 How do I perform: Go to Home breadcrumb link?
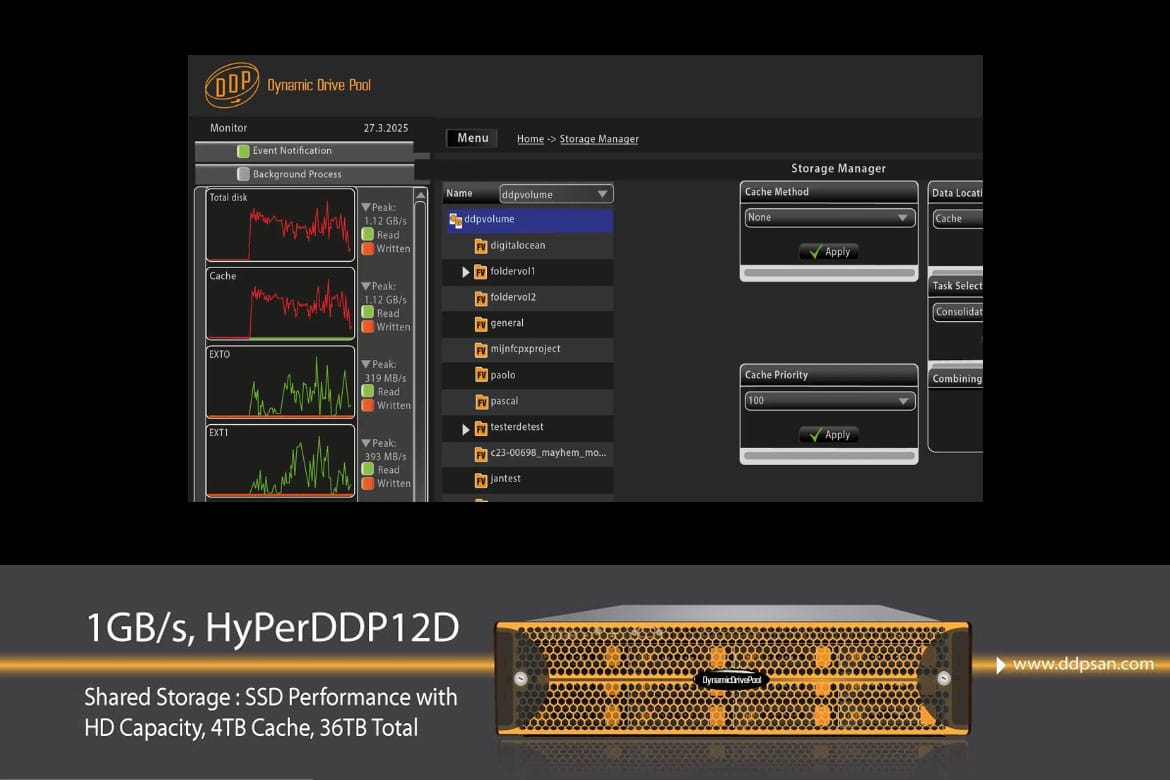click(x=530, y=140)
